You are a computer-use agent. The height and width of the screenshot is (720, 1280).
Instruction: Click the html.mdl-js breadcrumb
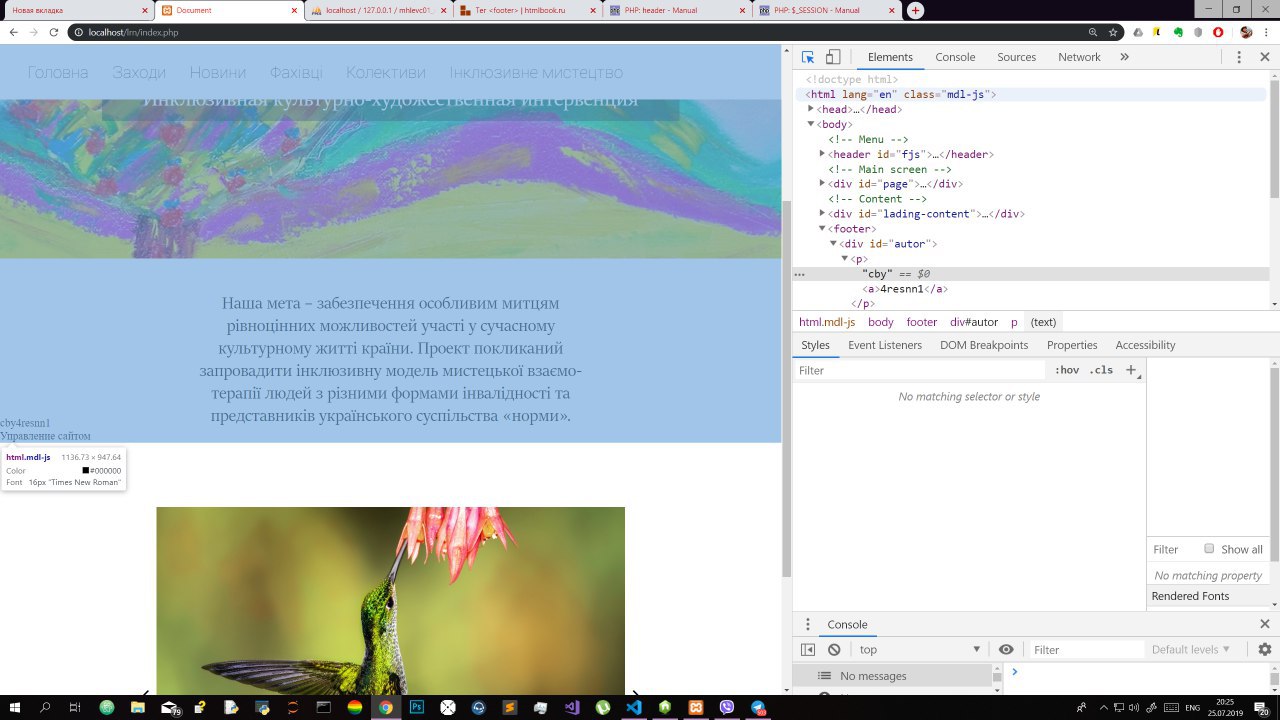(827, 322)
